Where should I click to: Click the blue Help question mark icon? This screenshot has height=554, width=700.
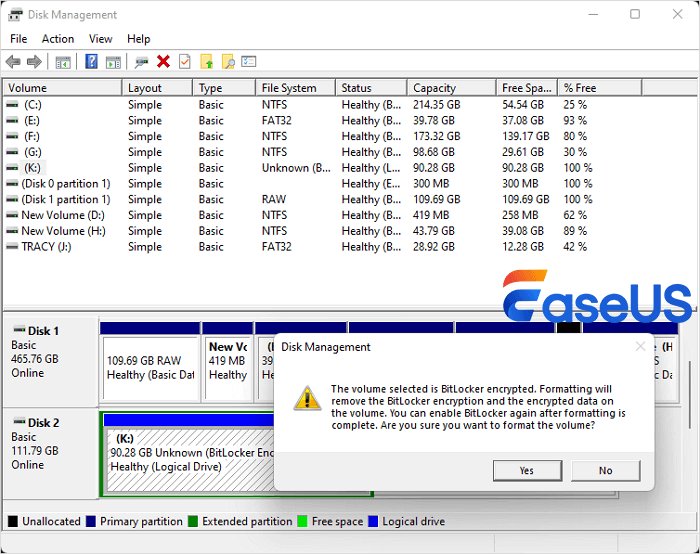(x=91, y=62)
